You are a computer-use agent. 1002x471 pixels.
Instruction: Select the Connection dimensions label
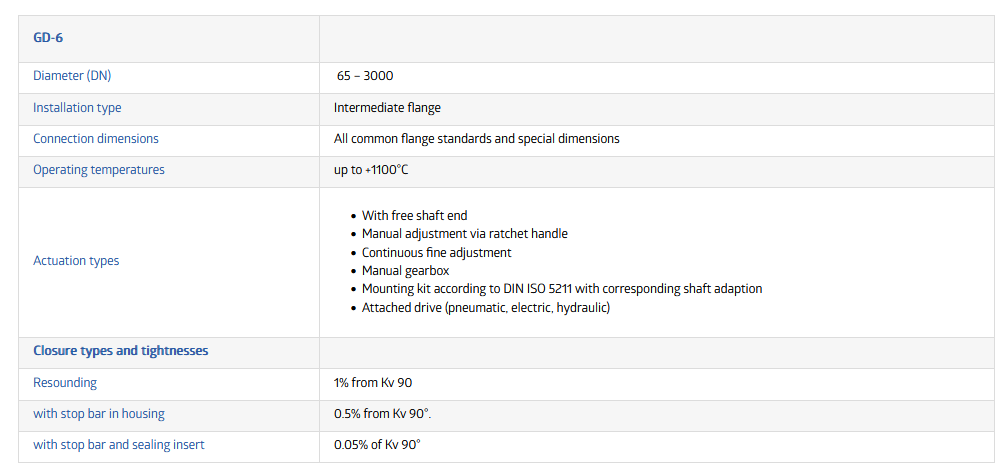(96, 138)
